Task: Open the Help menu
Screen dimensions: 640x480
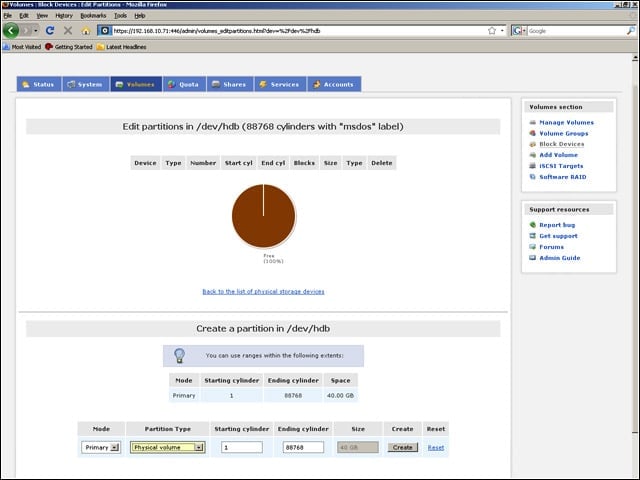Action: 140,16
